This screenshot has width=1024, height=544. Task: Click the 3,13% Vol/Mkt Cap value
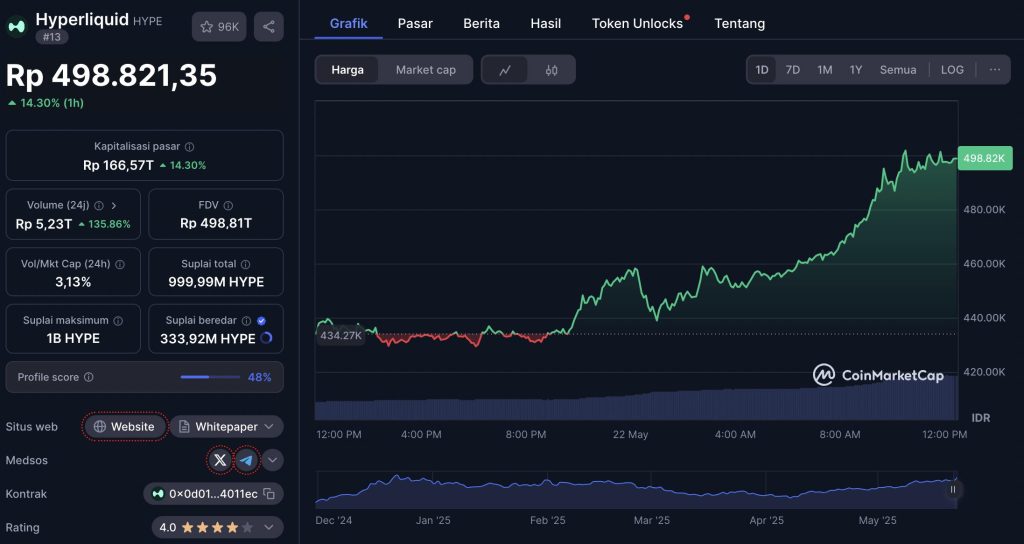73,282
